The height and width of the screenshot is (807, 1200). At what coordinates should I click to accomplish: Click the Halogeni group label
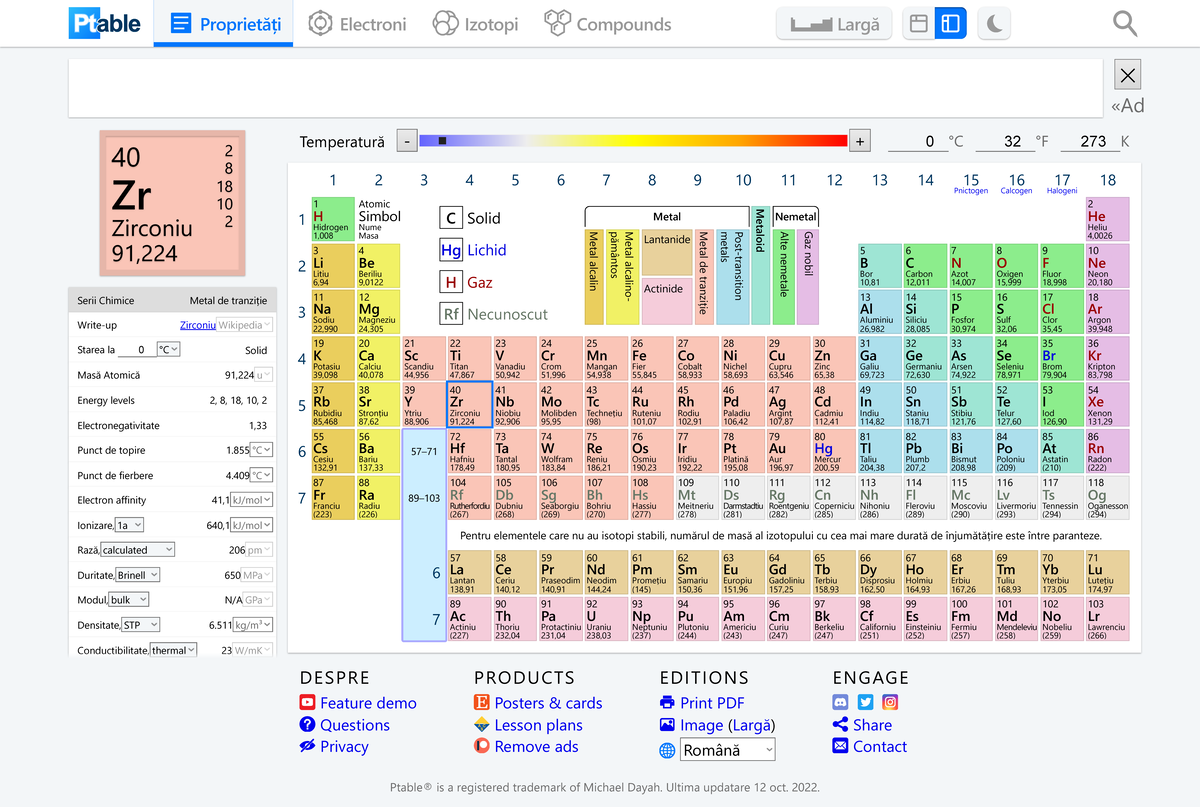pyautogui.click(x=1063, y=191)
